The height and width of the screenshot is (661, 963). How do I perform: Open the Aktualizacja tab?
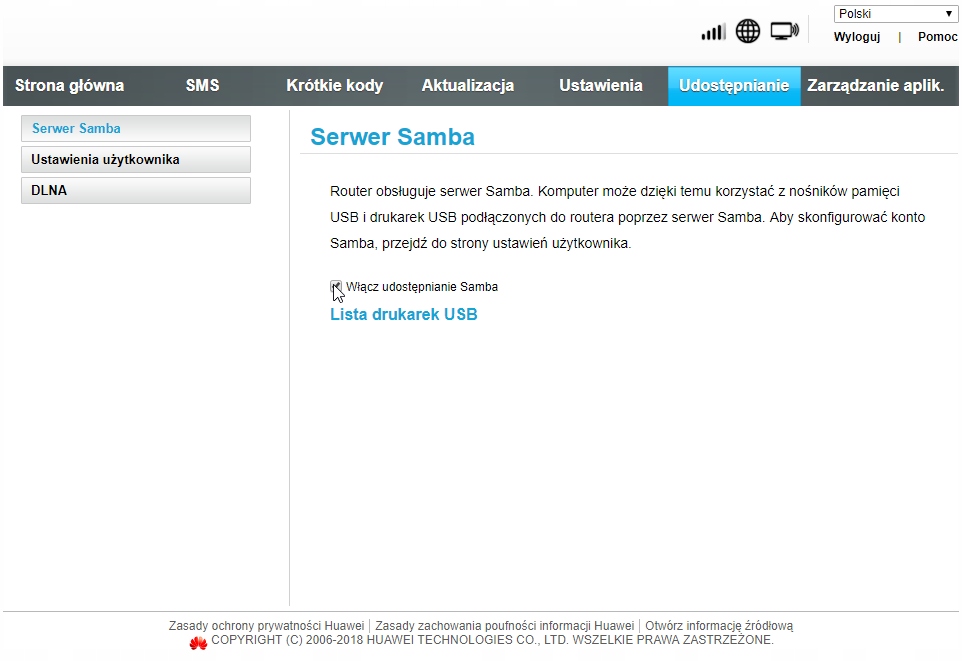tap(467, 86)
